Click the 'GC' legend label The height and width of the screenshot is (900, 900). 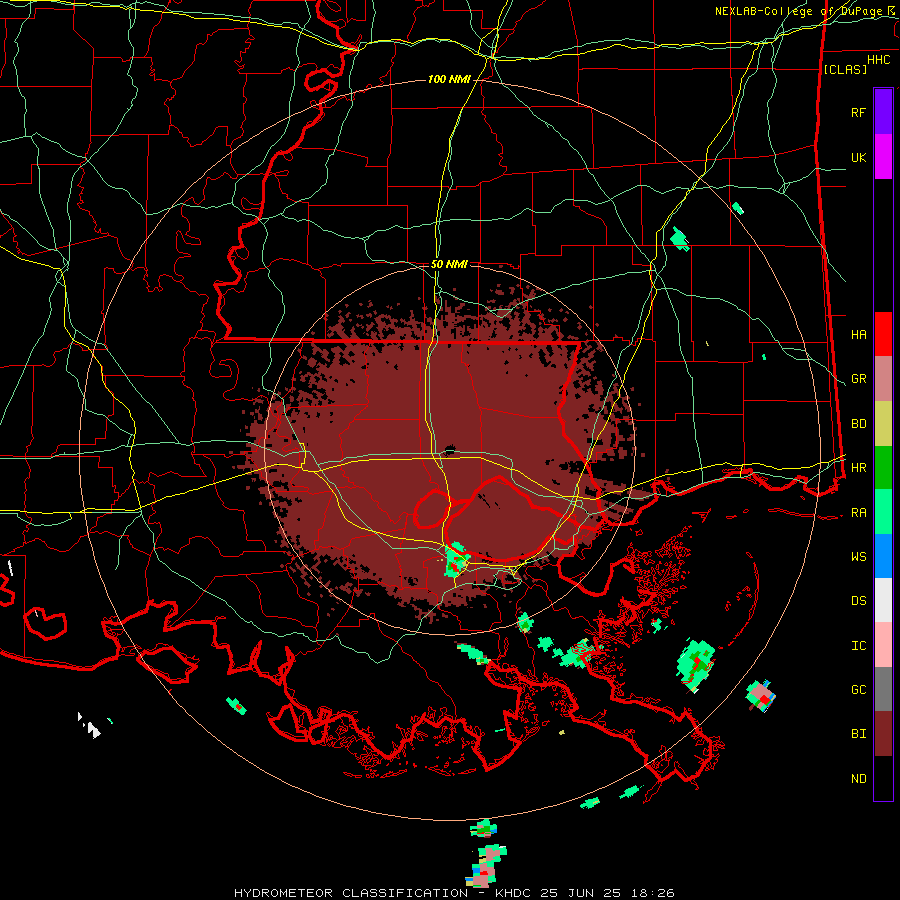[858, 690]
